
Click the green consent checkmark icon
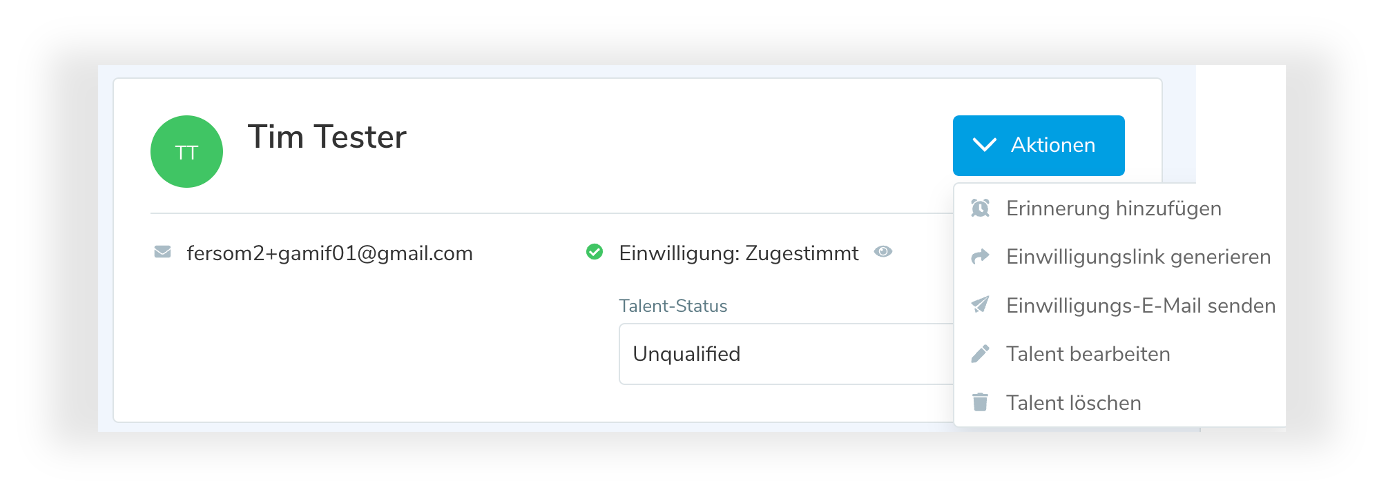click(594, 253)
